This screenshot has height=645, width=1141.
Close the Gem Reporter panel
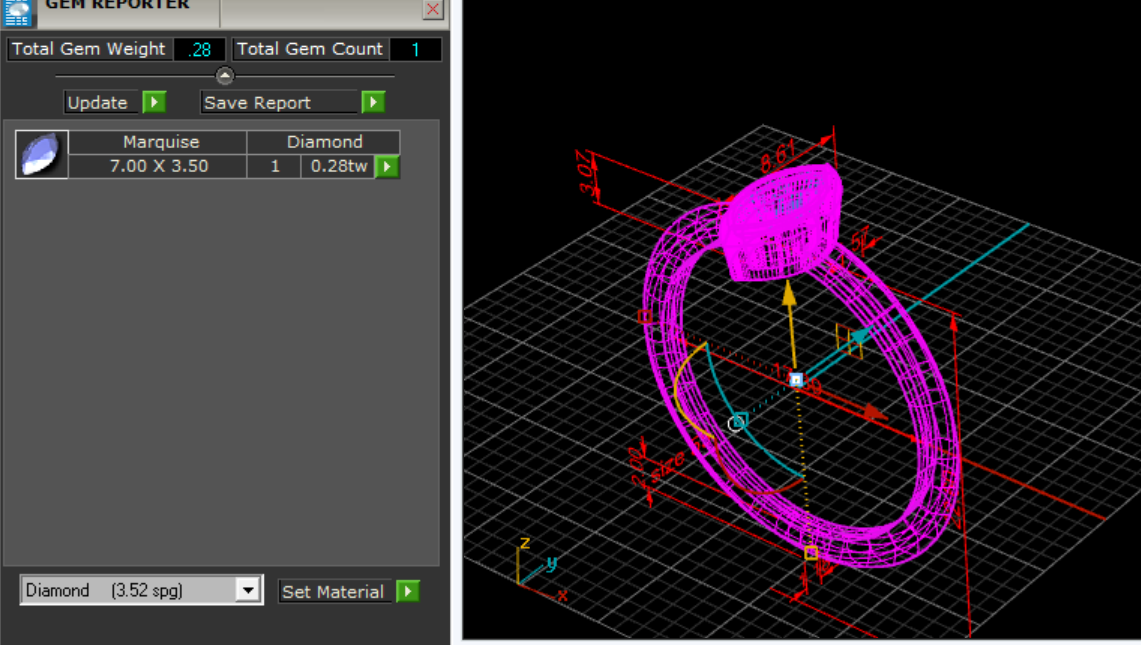(x=432, y=9)
